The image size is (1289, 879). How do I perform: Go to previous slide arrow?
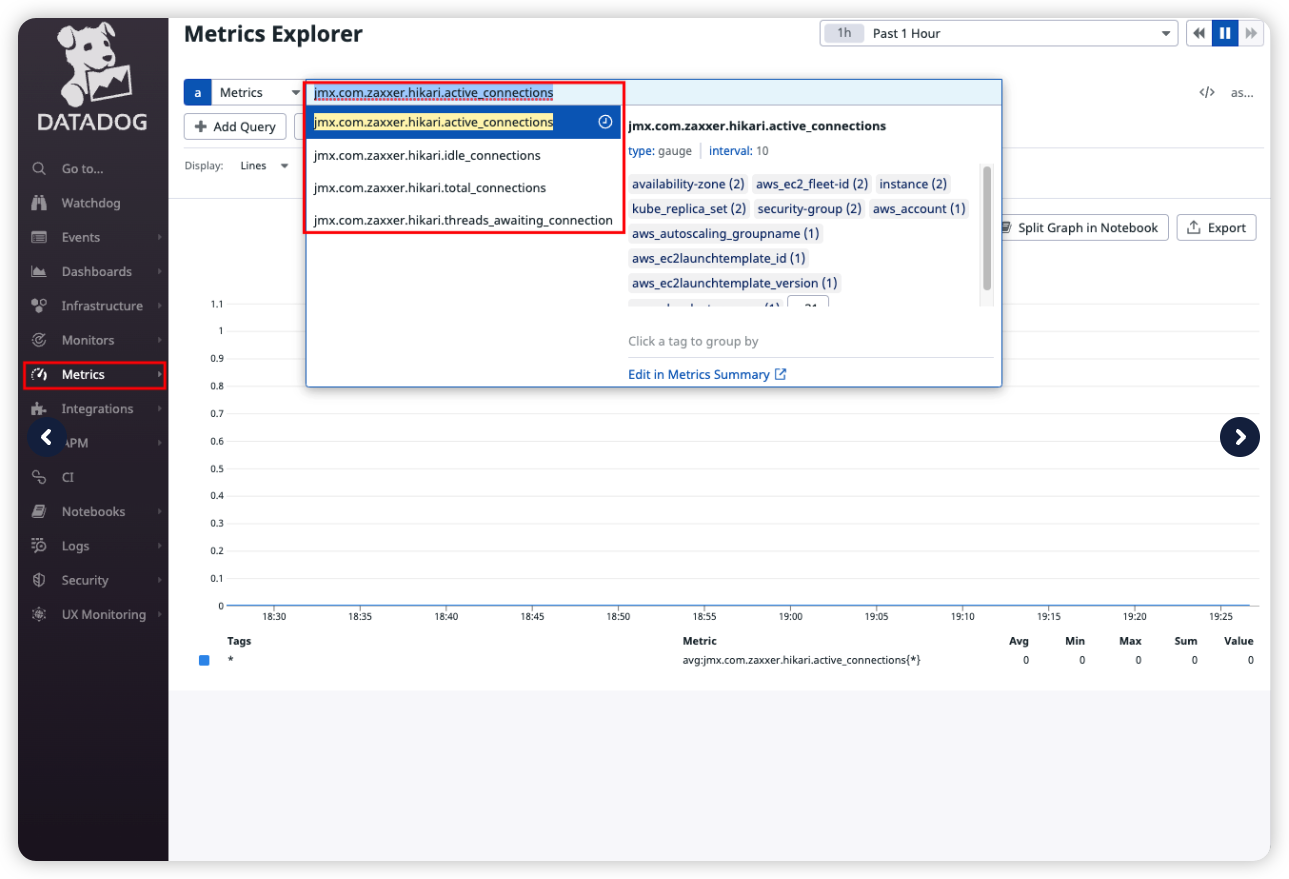click(47, 437)
